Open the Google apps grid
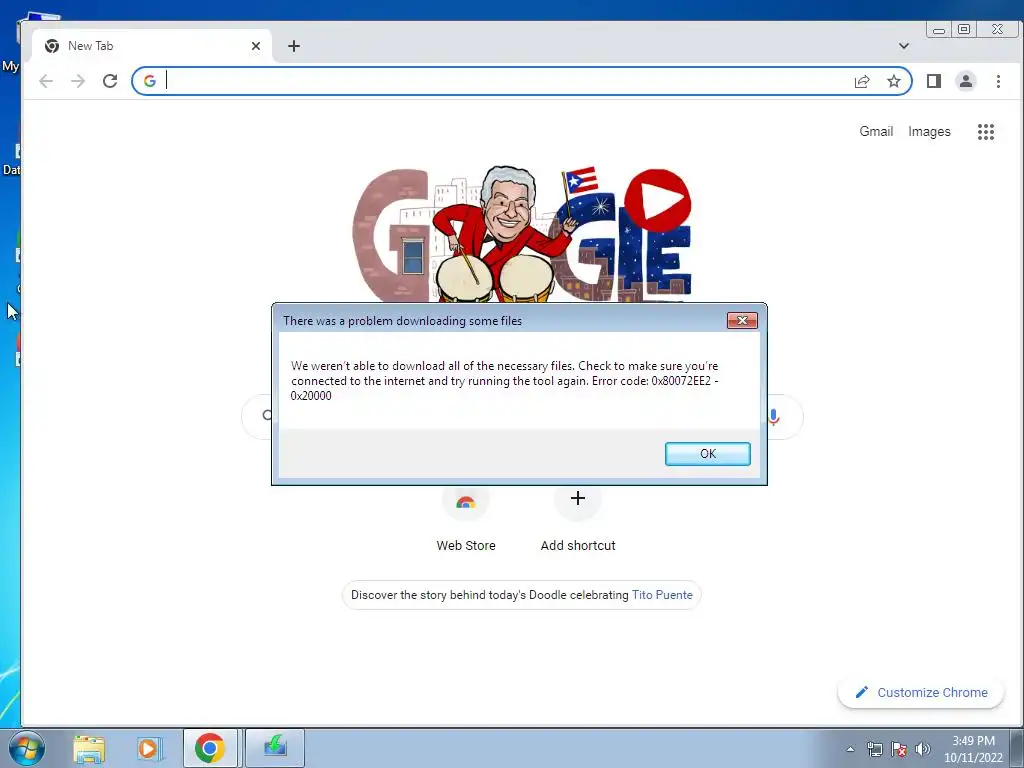 pos(985,132)
